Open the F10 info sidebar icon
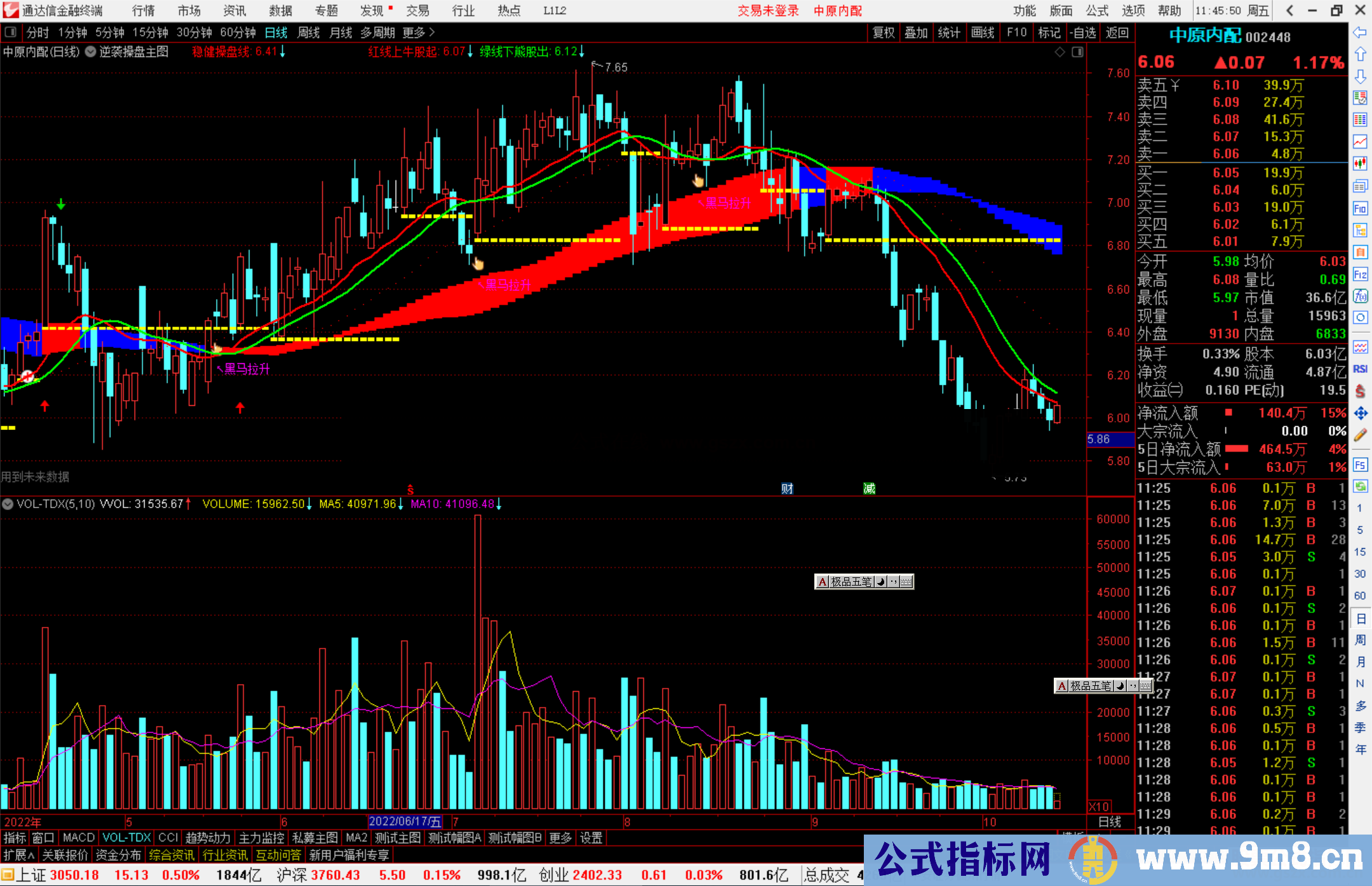 click(x=1360, y=208)
